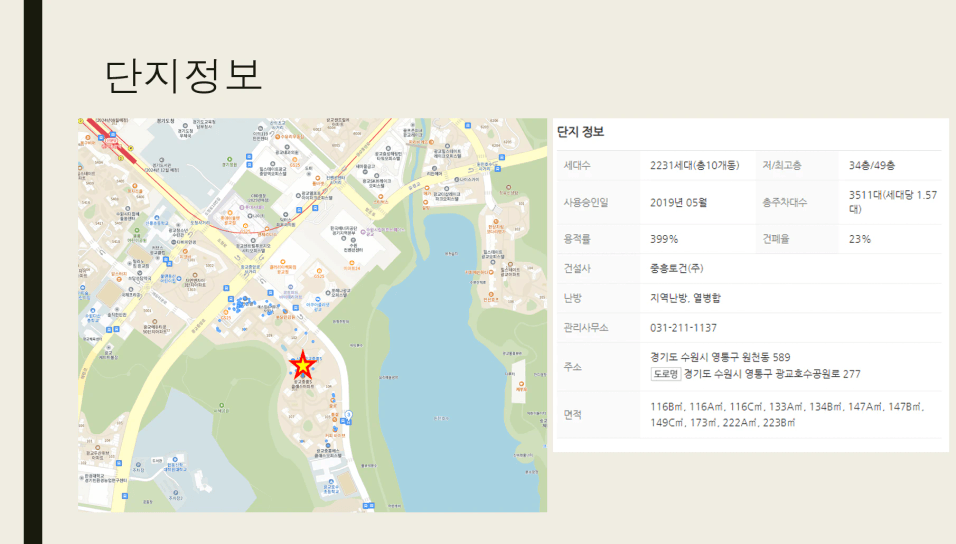956x544 pixels.
Task: Select the heating value 지역난방, 열병합
Action: pos(685,298)
